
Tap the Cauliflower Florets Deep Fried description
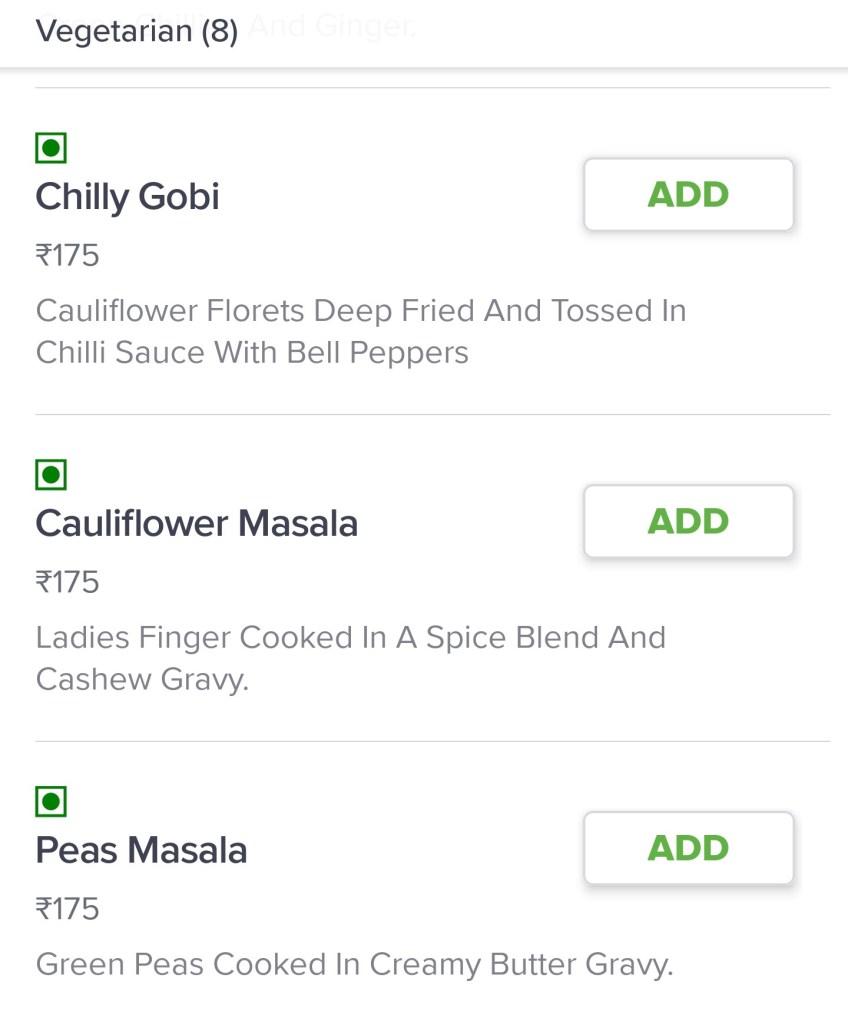click(x=360, y=332)
